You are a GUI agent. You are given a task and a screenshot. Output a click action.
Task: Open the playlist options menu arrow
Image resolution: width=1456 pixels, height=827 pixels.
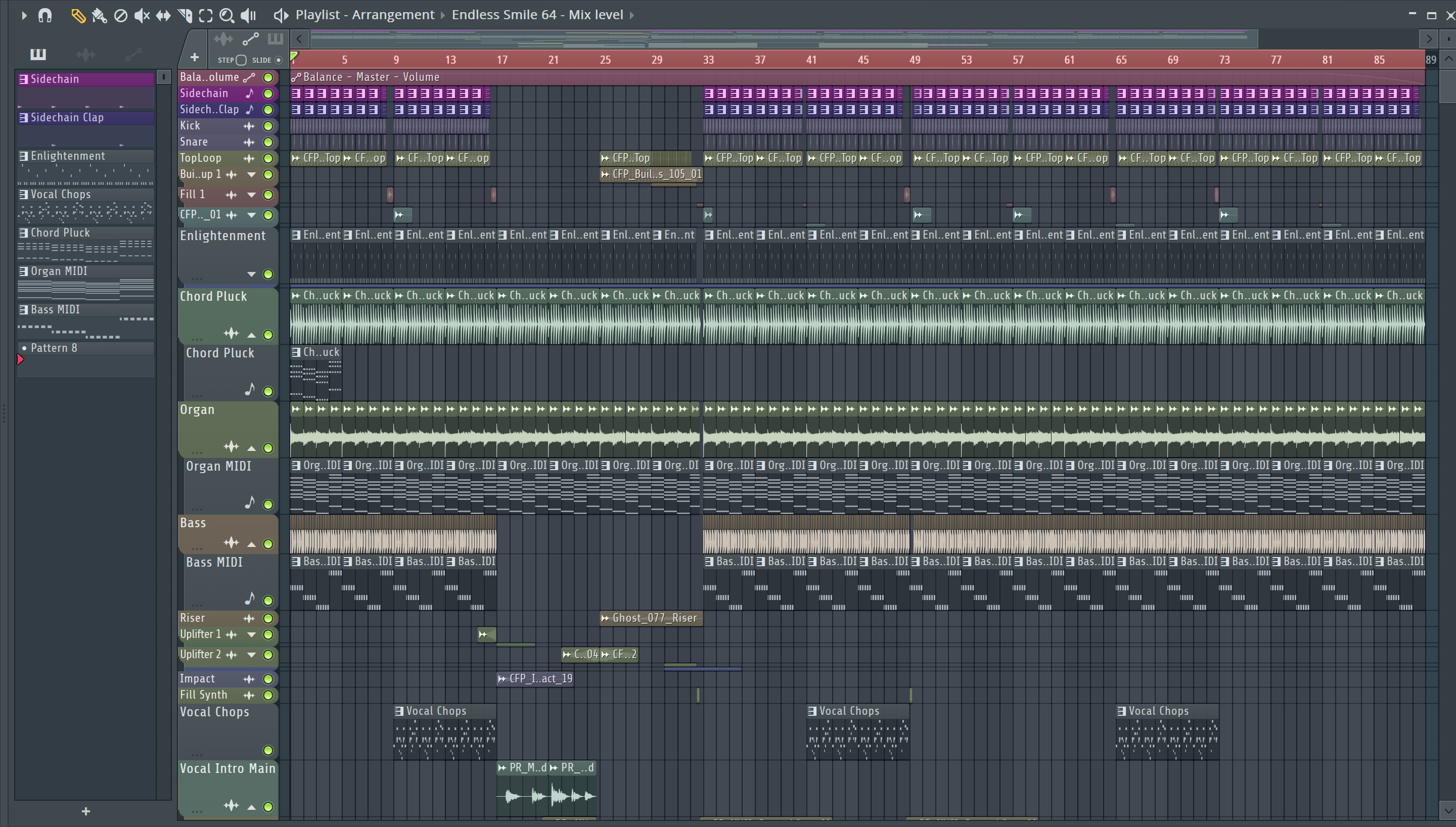click(x=24, y=15)
